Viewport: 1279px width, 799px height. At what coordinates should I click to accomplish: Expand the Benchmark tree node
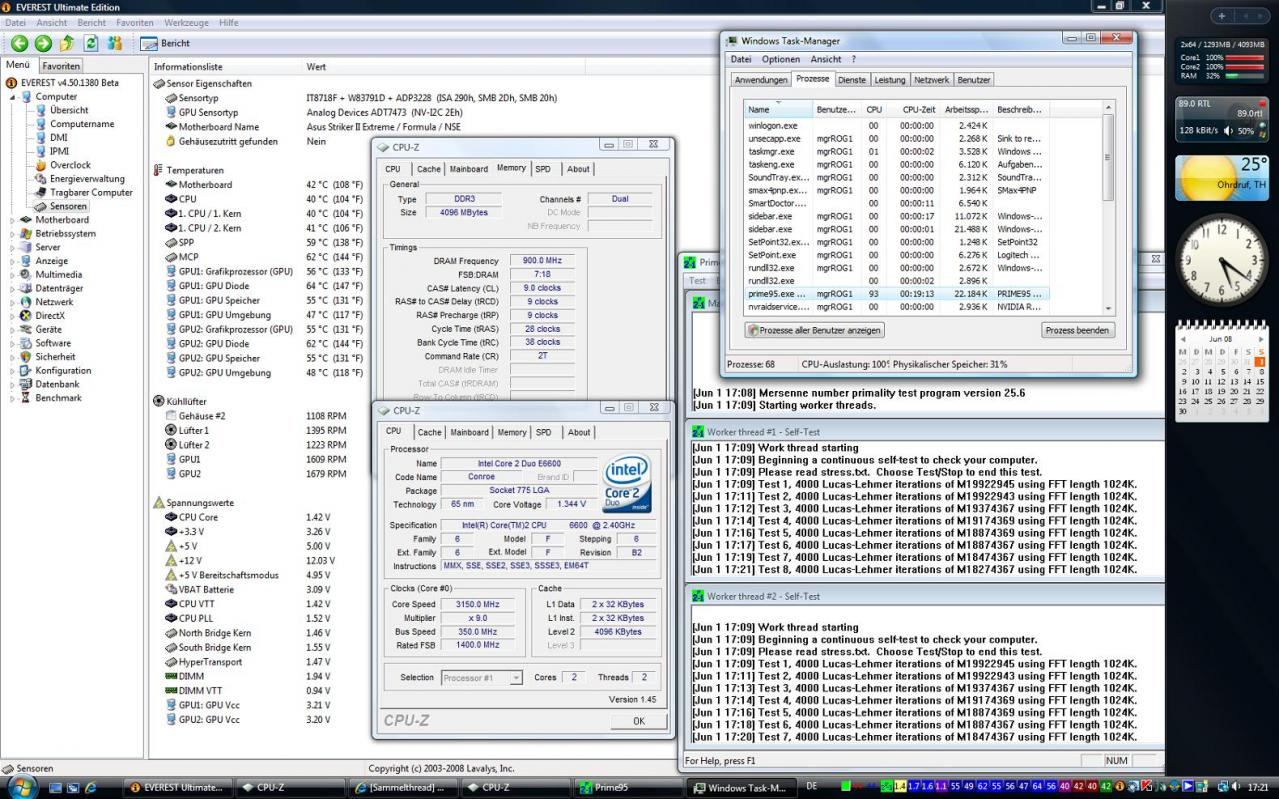(x=12, y=398)
